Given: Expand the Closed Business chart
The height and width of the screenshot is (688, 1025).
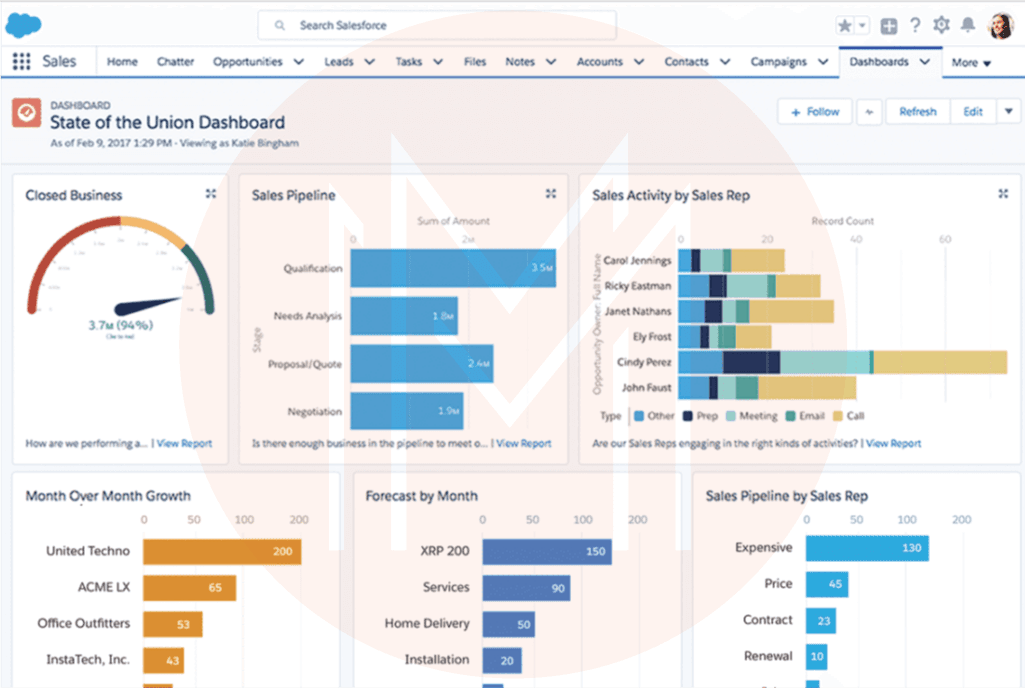Looking at the screenshot, I should tap(210, 194).
